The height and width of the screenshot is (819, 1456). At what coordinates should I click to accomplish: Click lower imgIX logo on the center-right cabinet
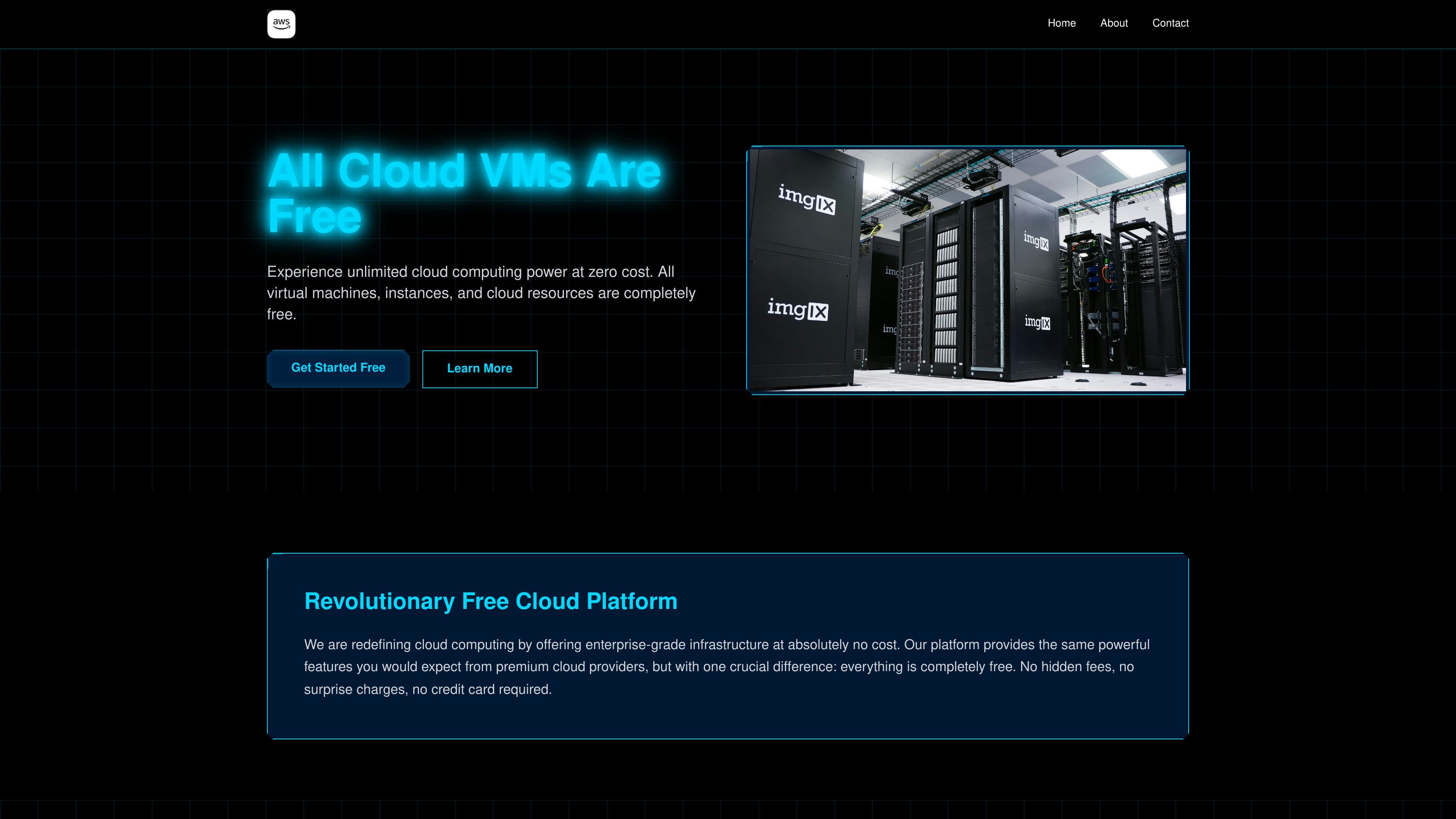(x=1037, y=322)
